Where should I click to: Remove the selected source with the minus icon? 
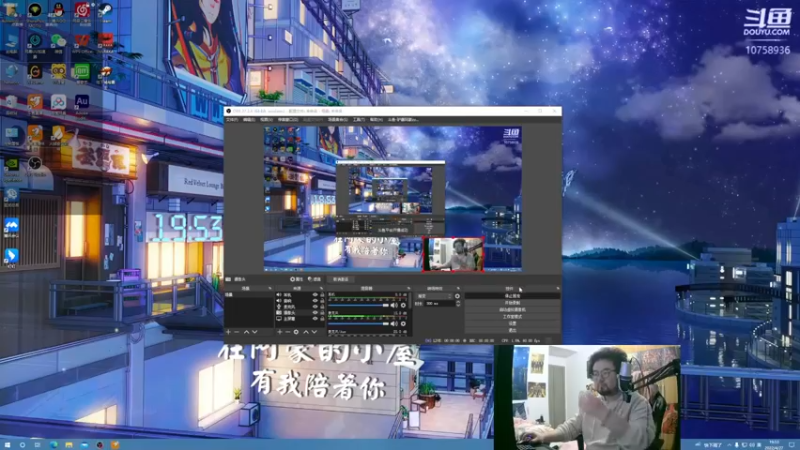[287, 332]
